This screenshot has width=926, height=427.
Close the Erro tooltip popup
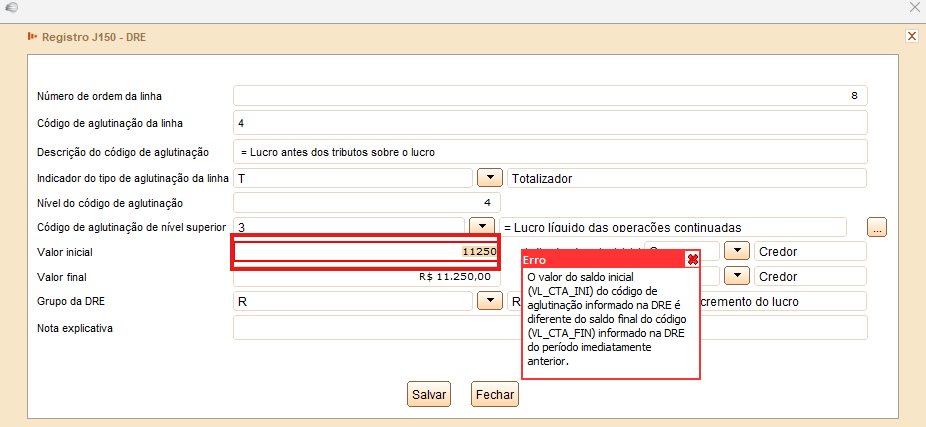[693, 260]
